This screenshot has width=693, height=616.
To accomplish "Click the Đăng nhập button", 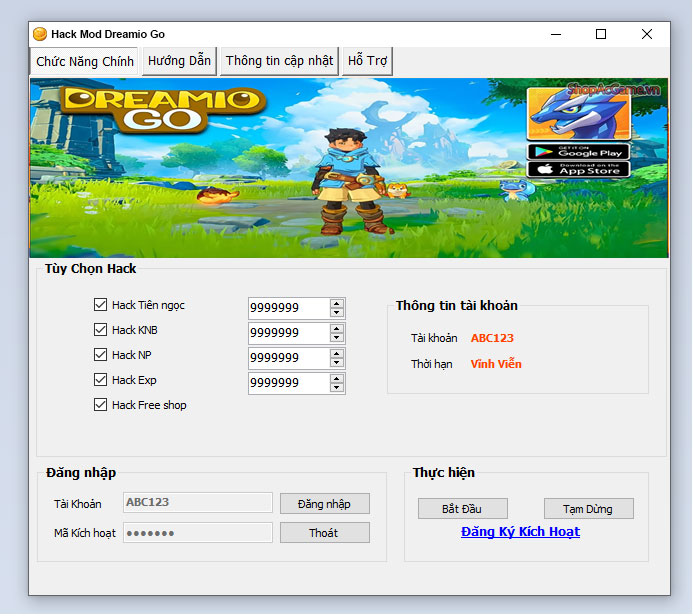I will tap(324, 504).
